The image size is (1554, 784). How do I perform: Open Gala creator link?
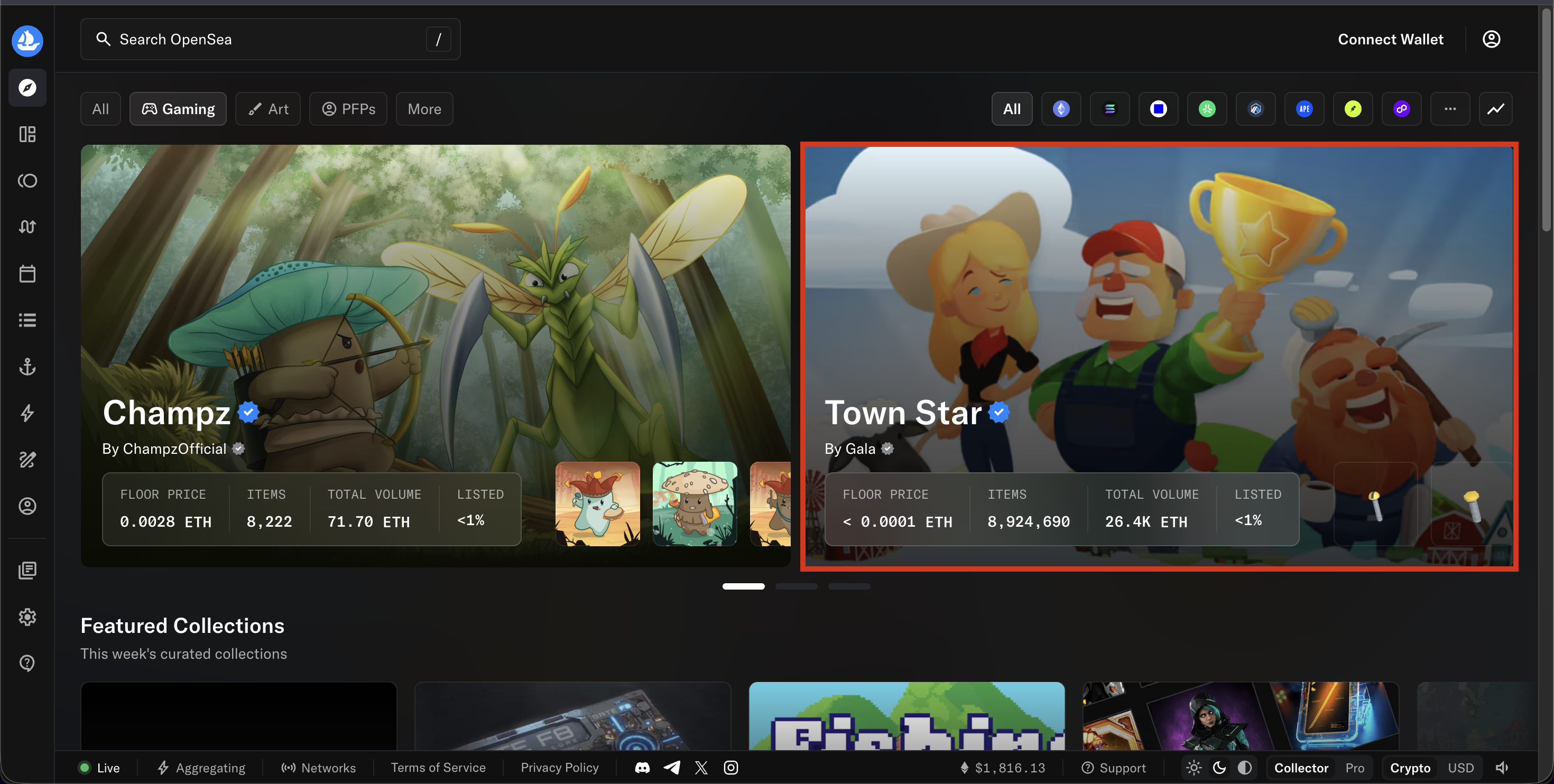coord(859,449)
